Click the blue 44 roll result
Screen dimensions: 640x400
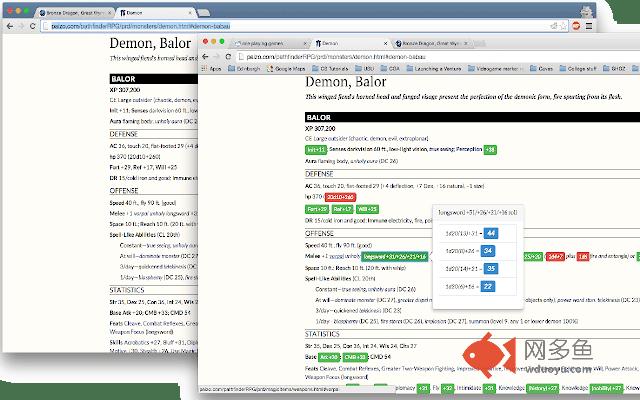click(x=491, y=233)
